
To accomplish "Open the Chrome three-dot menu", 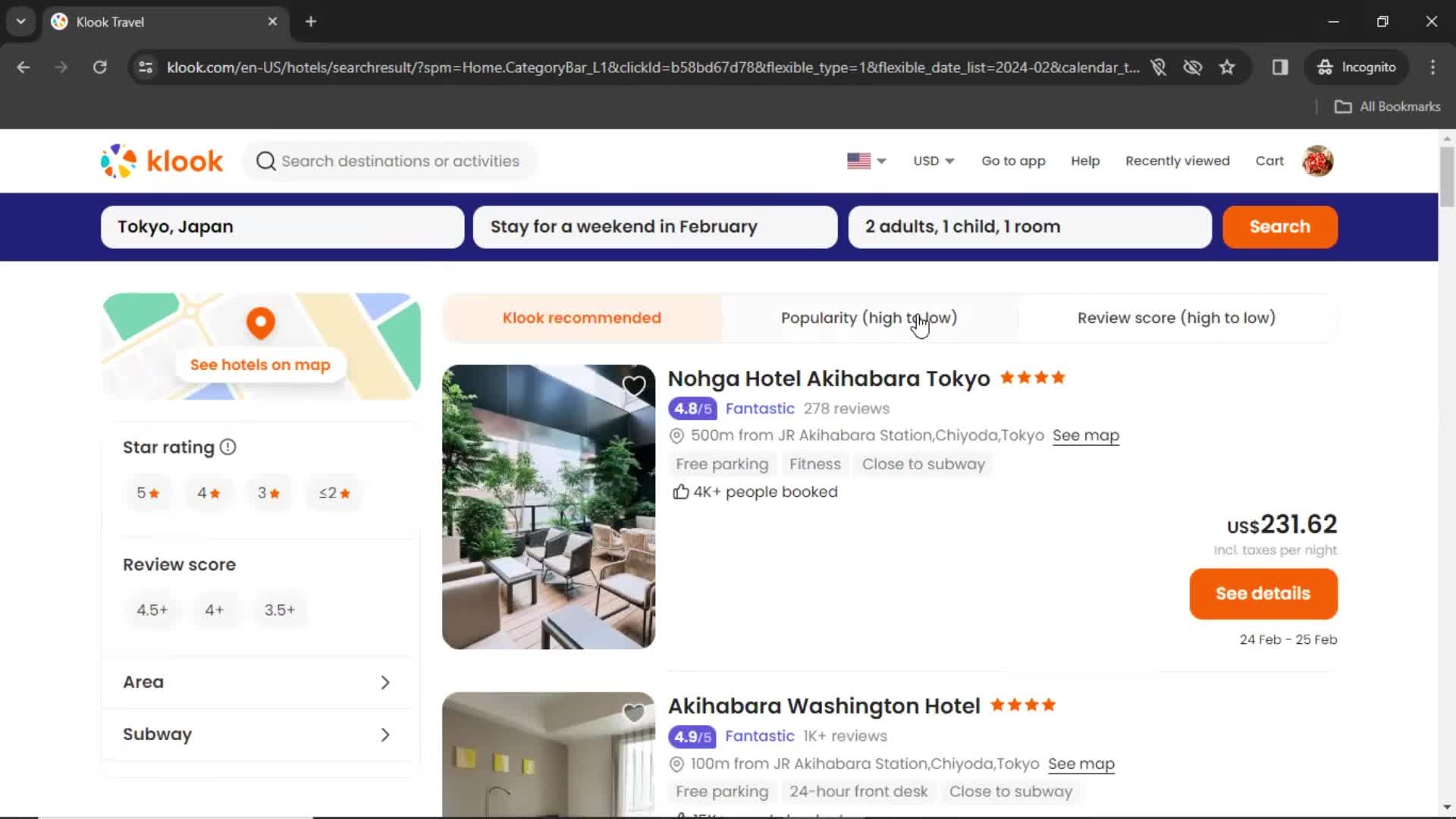I will pos(1432,67).
